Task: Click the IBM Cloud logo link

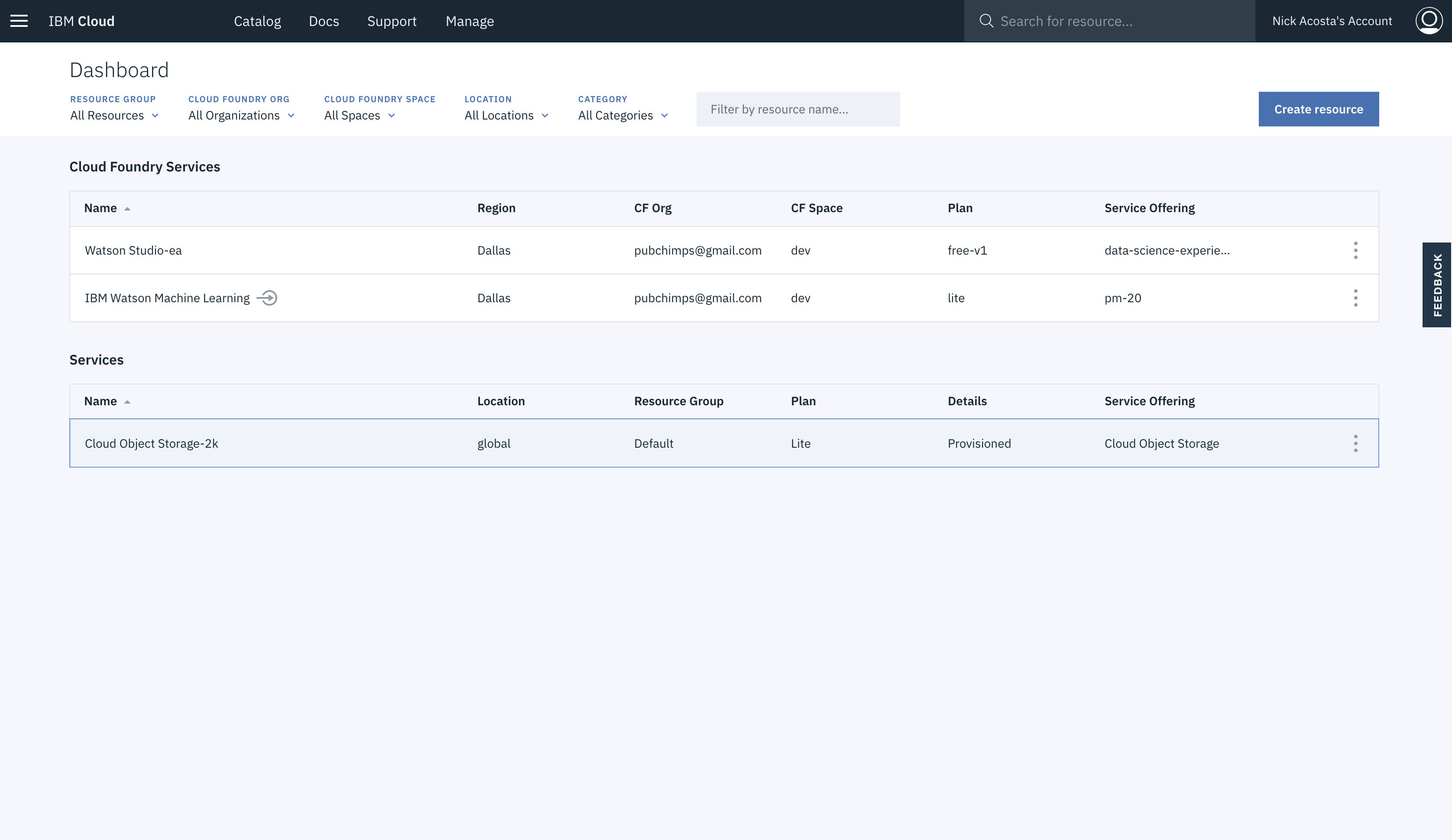Action: click(81, 21)
